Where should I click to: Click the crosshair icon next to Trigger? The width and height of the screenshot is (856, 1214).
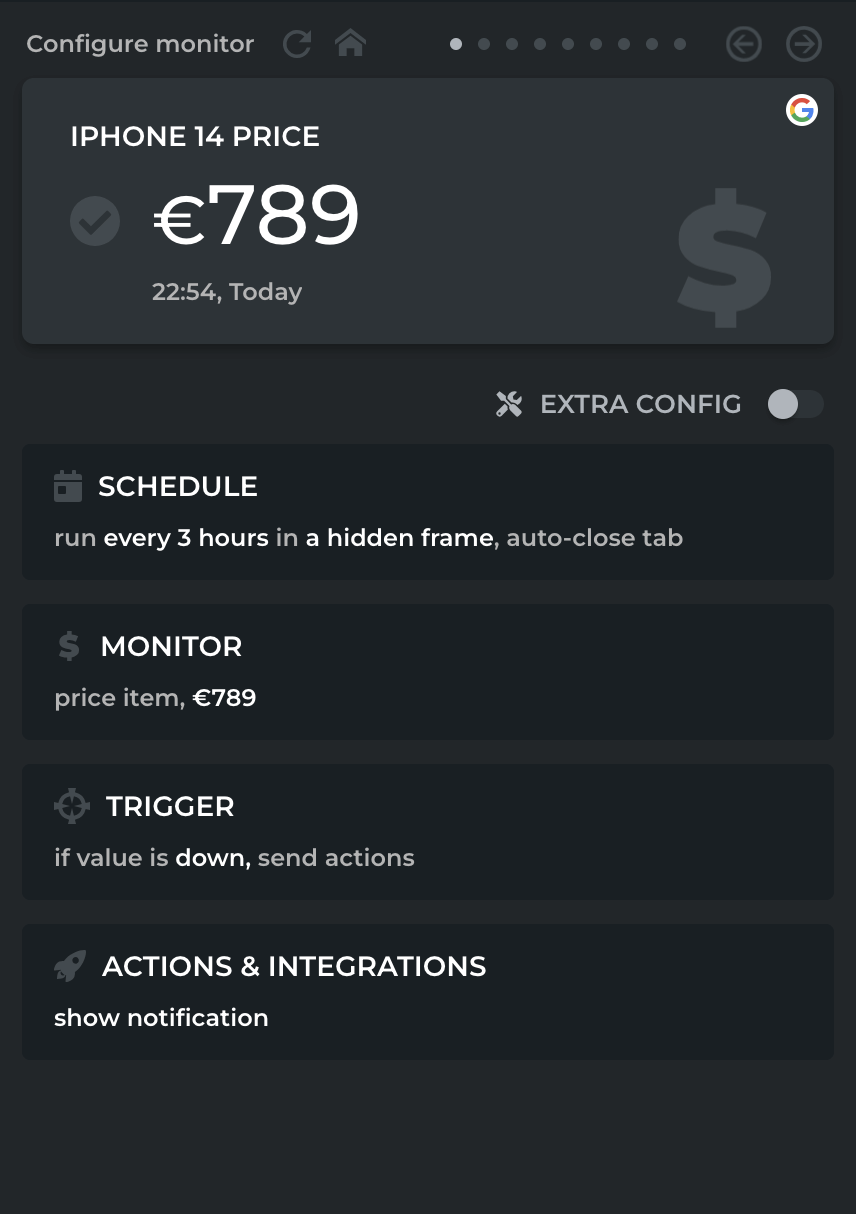pyautogui.click(x=72, y=806)
